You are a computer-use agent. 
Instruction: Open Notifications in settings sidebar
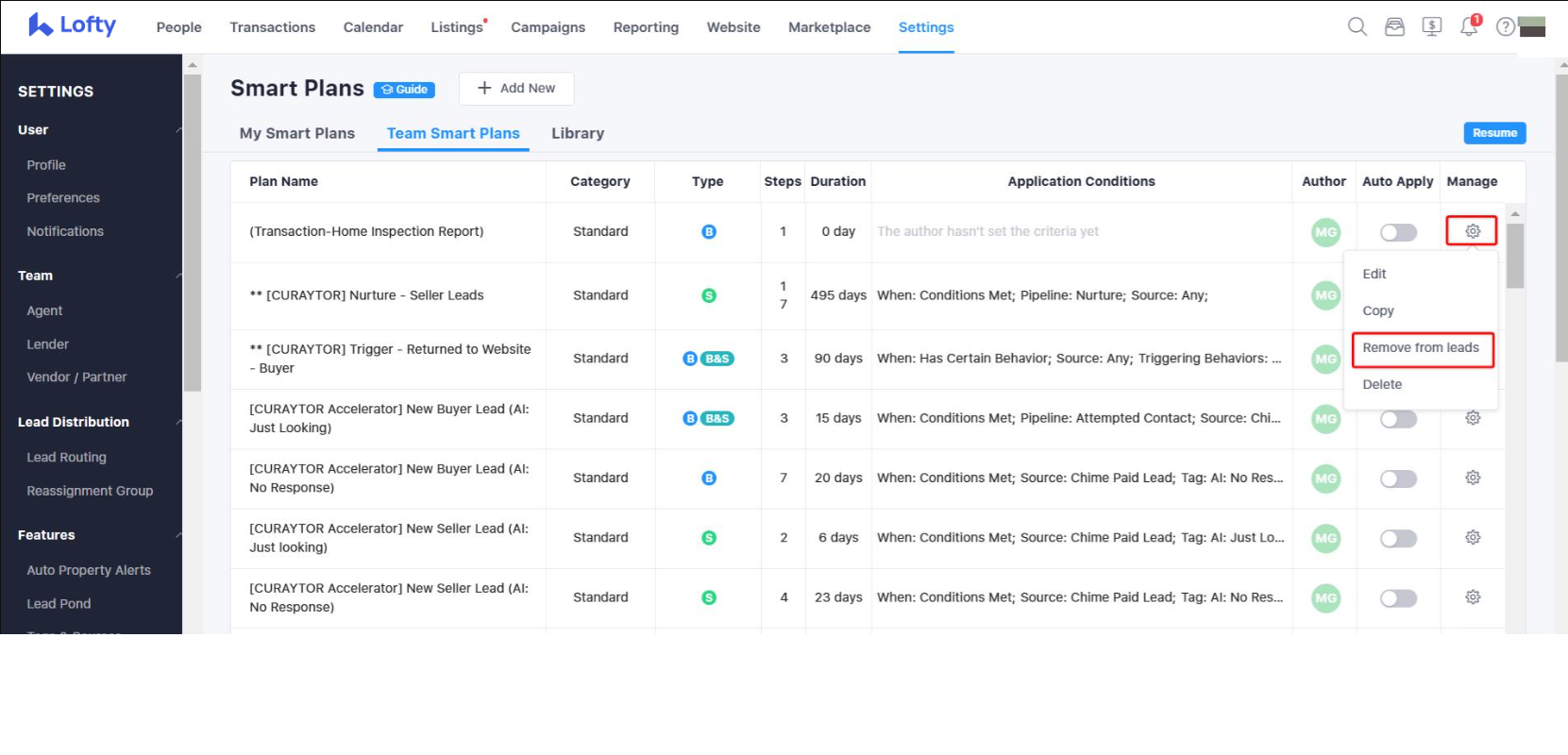pos(65,231)
